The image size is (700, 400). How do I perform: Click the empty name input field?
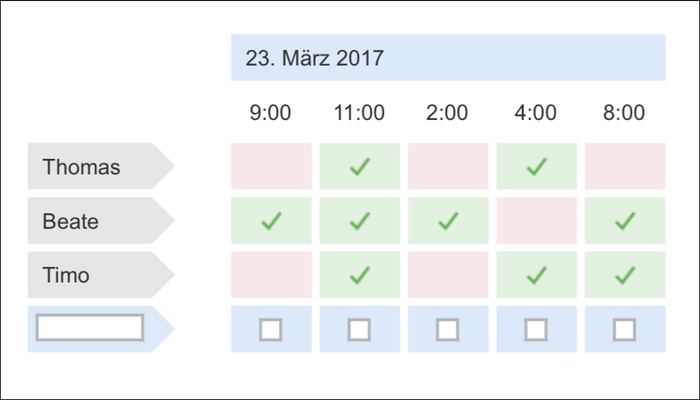[x=90, y=327]
